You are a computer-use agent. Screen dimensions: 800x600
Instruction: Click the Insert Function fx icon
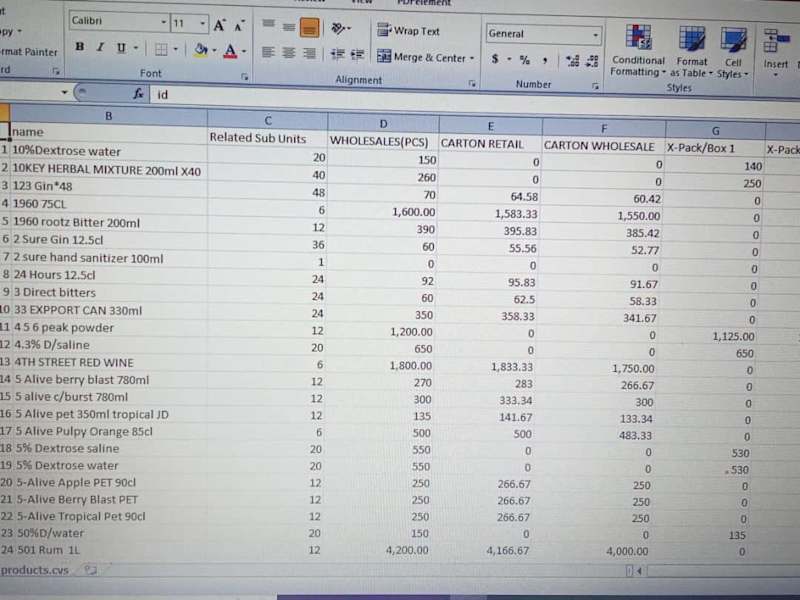coord(138,93)
